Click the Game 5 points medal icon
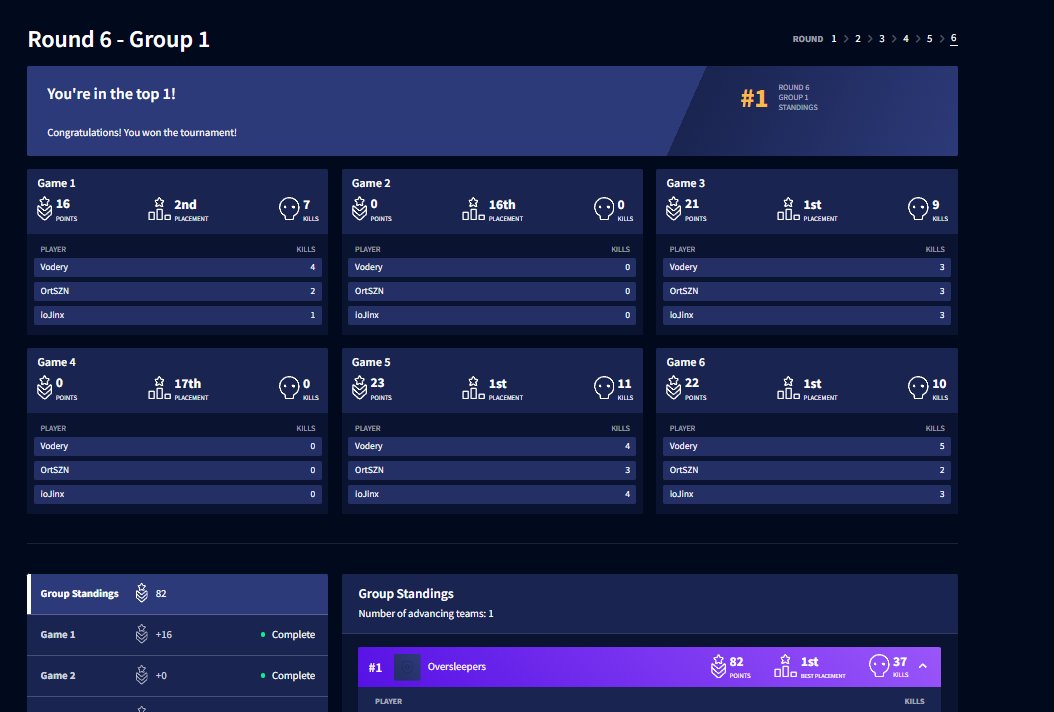The image size is (1054, 712). click(x=360, y=387)
